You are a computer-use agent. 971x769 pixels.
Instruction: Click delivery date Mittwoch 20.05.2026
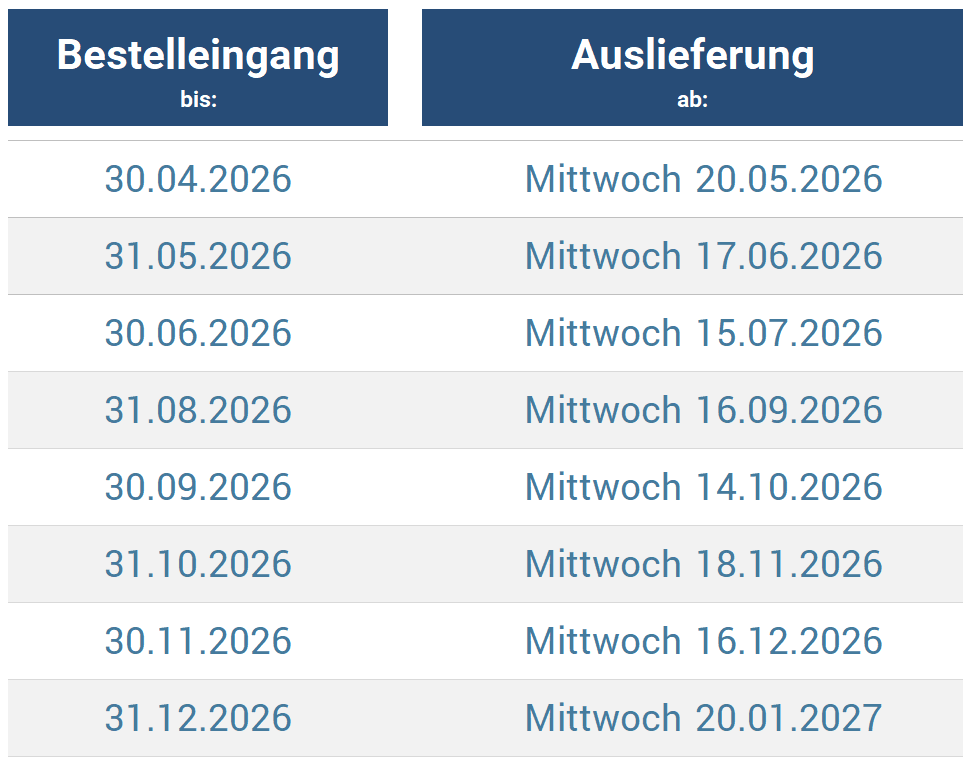click(703, 179)
